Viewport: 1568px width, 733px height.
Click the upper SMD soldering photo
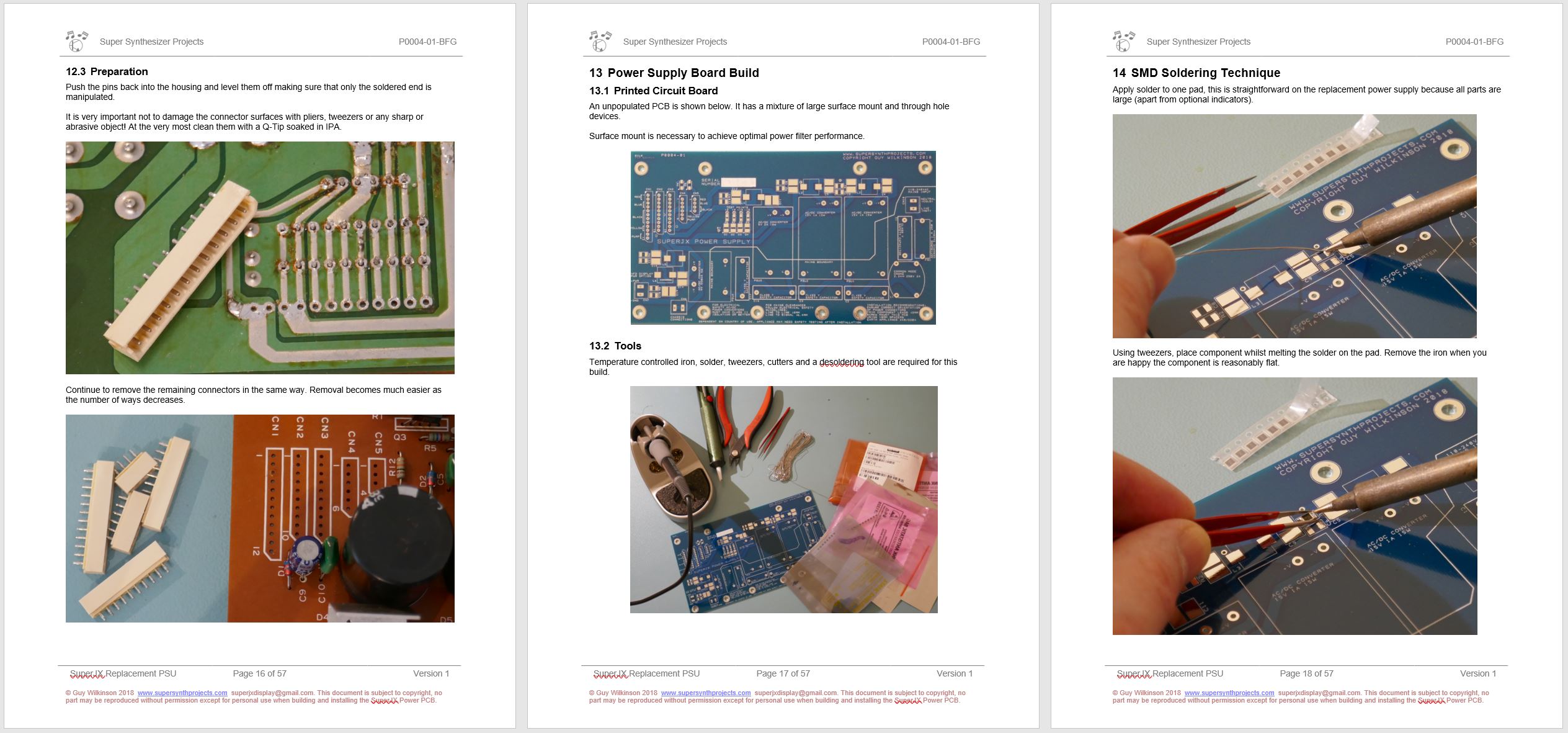(x=1294, y=226)
